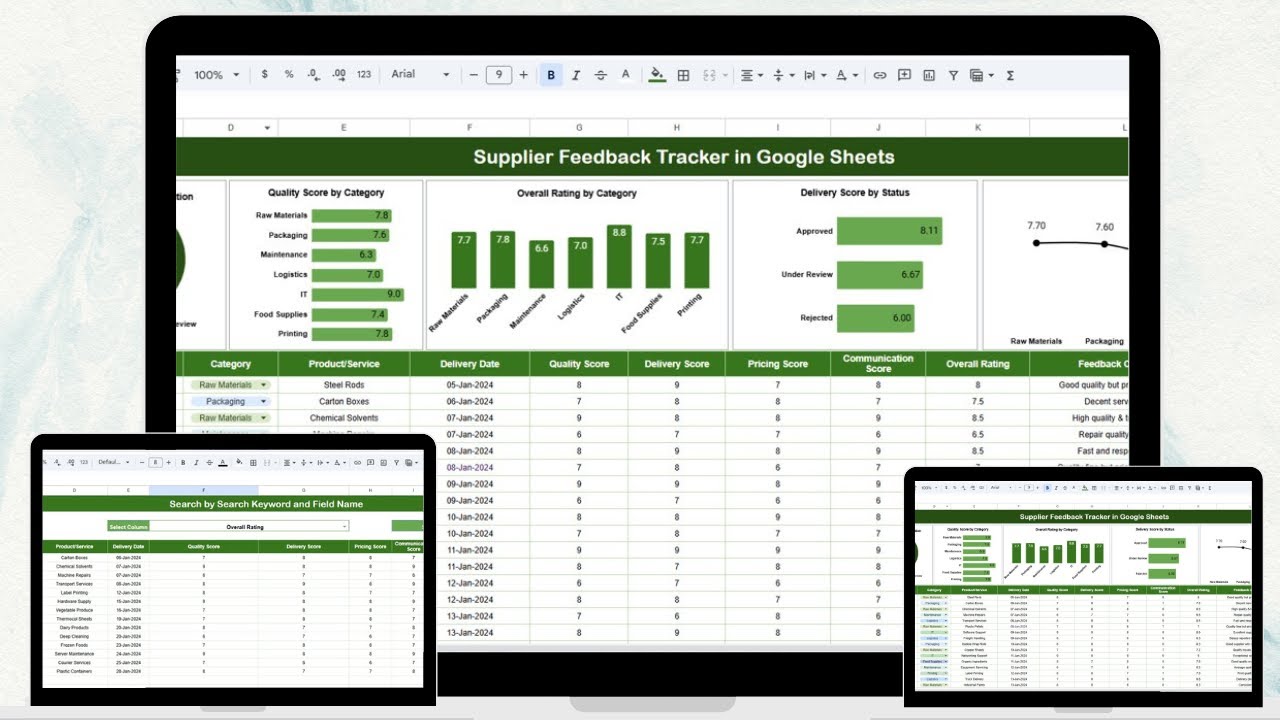Click Functions sigma icon in the tablet window toolbar
This screenshot has height=720, width=1280.
pyautogui.click(x=1209, y=488)
